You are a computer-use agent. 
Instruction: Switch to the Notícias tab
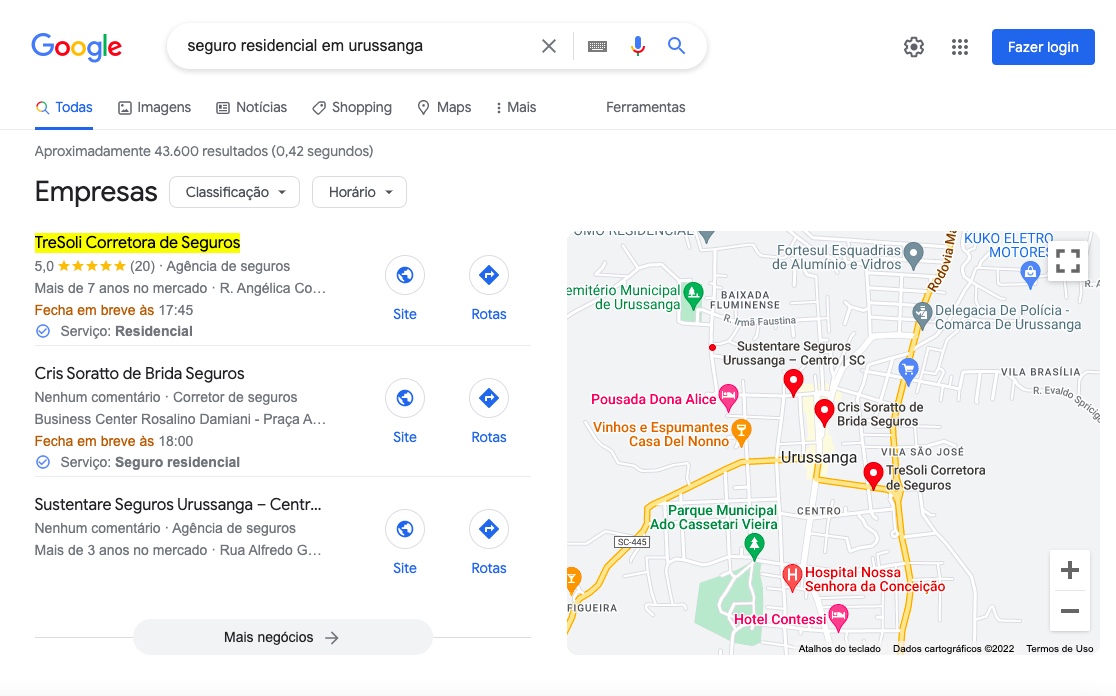(251, 107)
